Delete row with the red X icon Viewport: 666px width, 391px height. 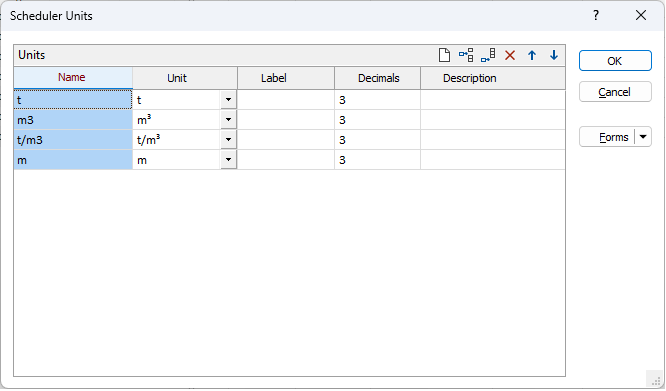[510, 55]
